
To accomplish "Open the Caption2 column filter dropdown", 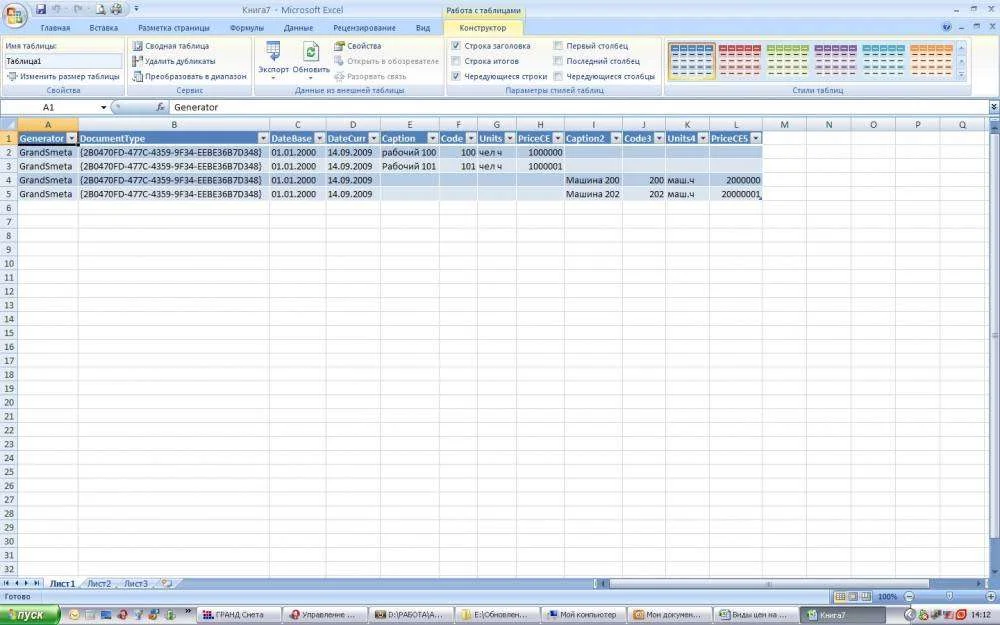I will pos(616,138).
